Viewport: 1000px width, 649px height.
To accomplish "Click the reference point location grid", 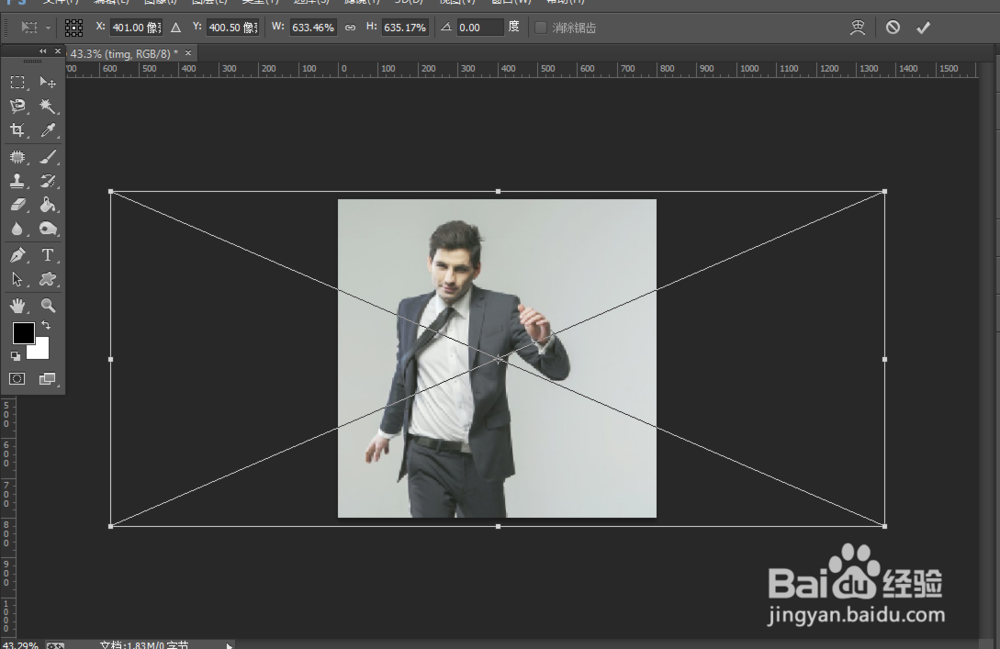I will click(74, 27).
